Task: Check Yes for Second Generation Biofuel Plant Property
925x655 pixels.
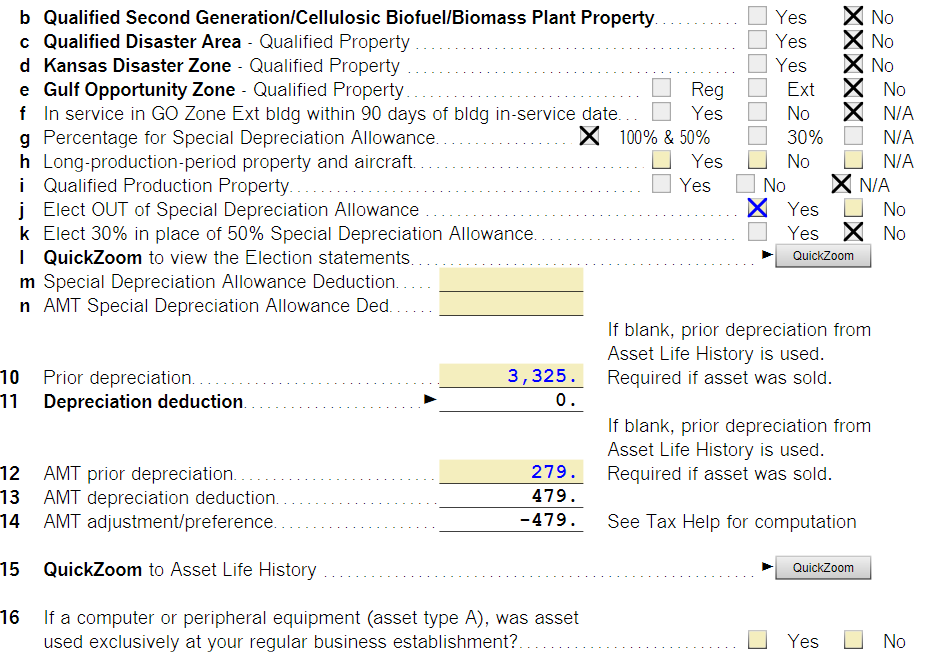Action: (x=759, y=17)
